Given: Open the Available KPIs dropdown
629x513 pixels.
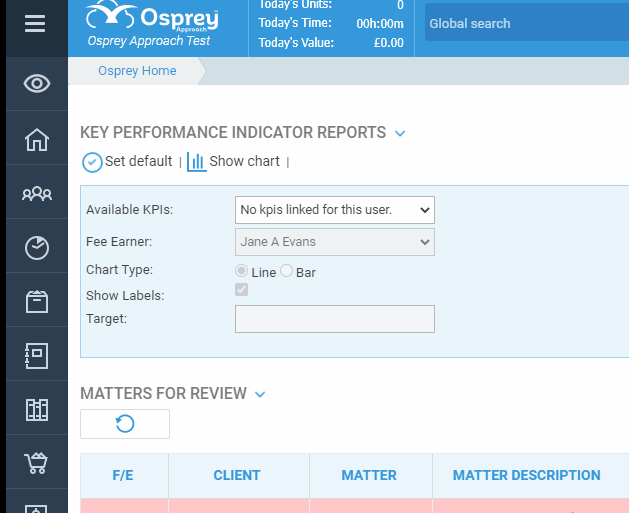Looking at the screenshot, I should (335, 210).
